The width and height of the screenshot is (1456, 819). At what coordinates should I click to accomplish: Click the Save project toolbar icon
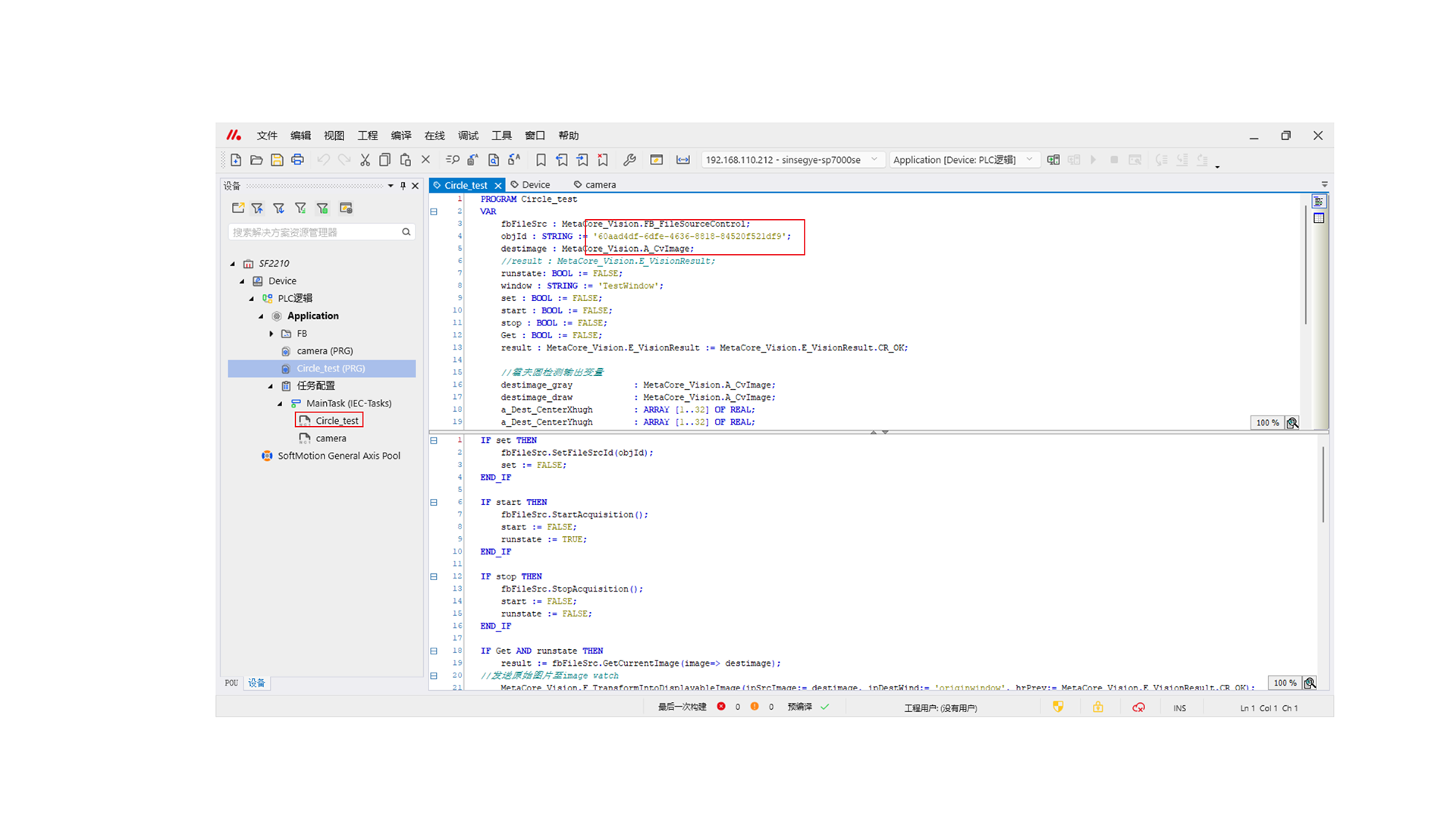(277, 160)
